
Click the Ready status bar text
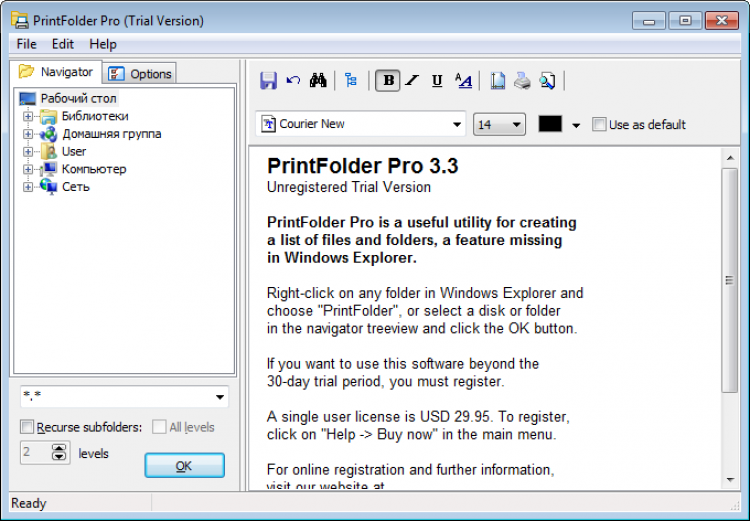[29, 503]
